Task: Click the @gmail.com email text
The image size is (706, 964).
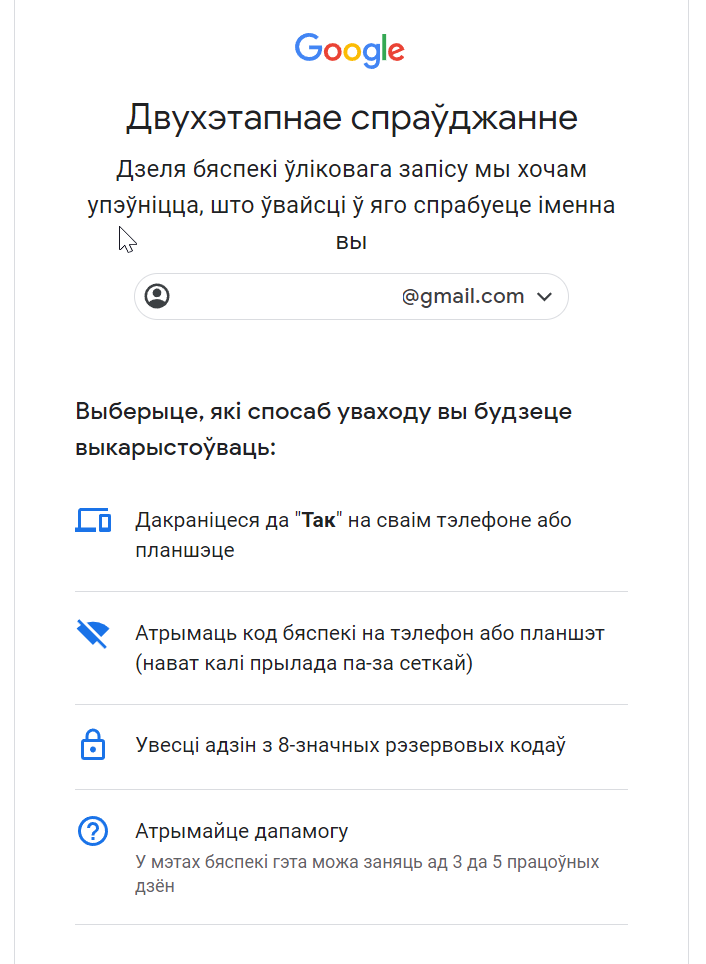Action: point(462,296)
